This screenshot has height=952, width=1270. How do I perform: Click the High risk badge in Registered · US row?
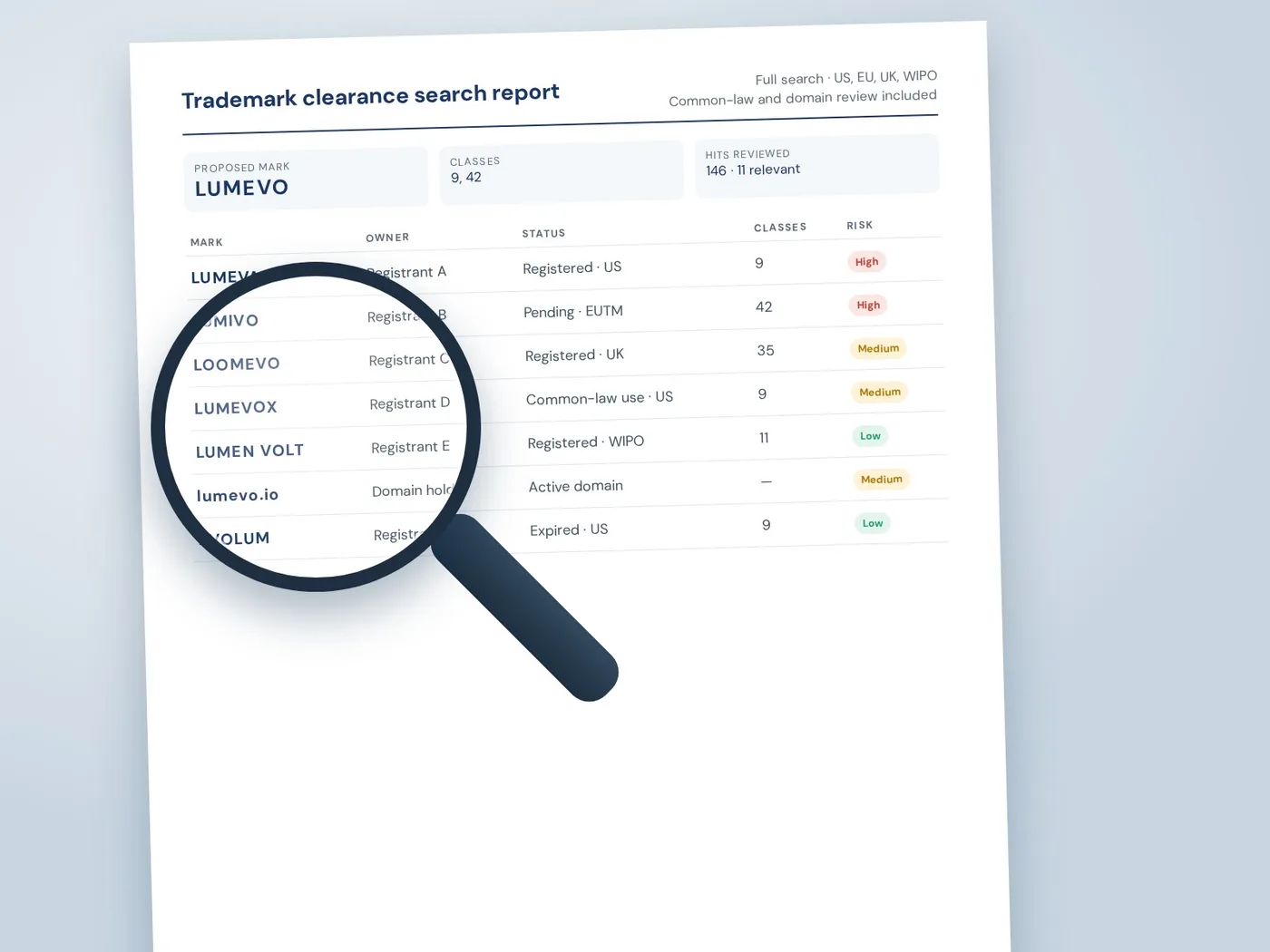[x=867, y=262]
